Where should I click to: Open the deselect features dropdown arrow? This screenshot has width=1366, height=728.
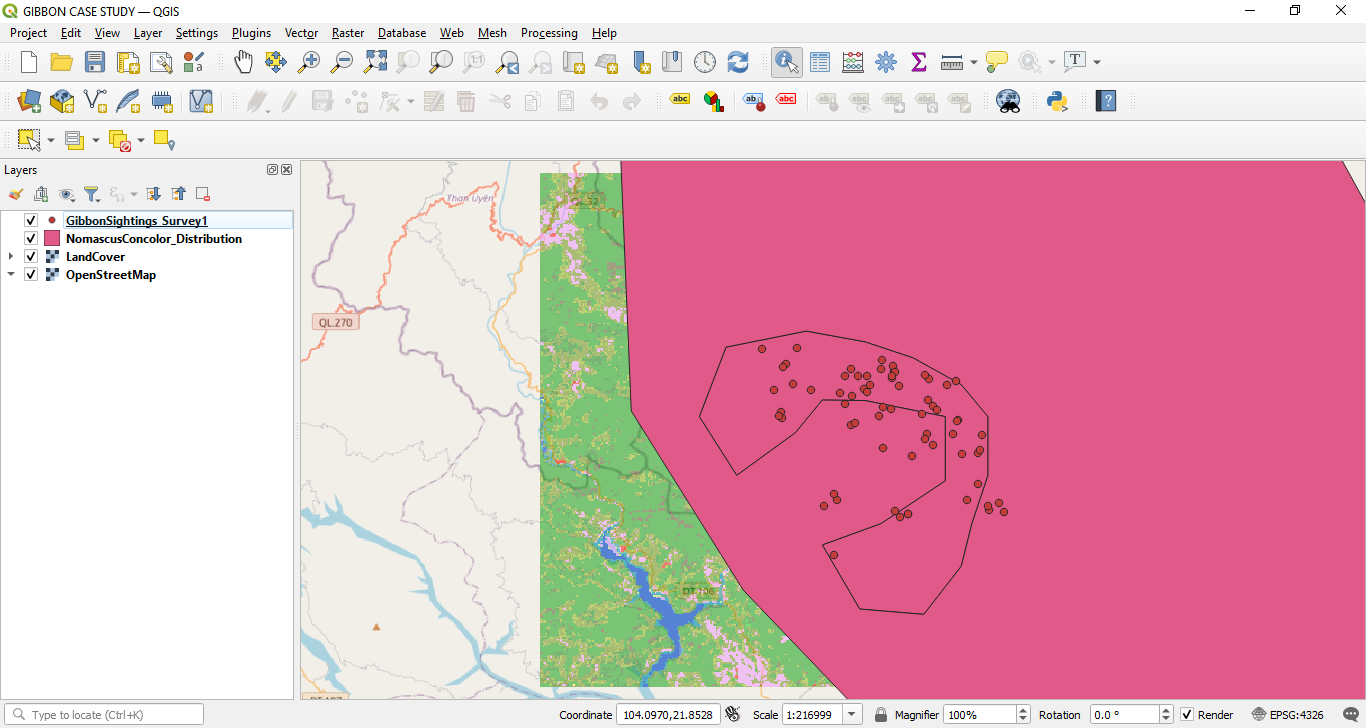click(141, 140)
